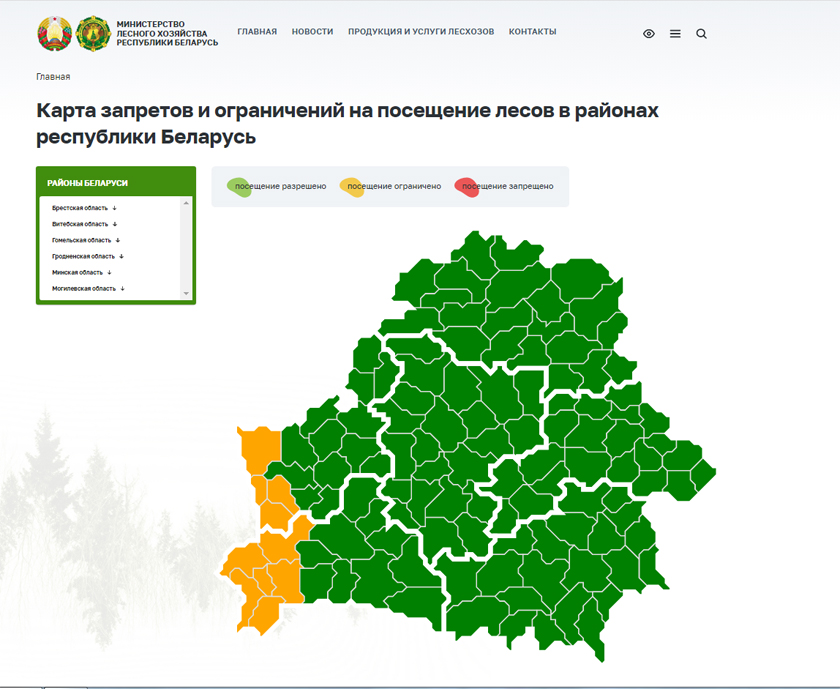
Task: Toggle the accessibility eye icon
Action: 649,34
